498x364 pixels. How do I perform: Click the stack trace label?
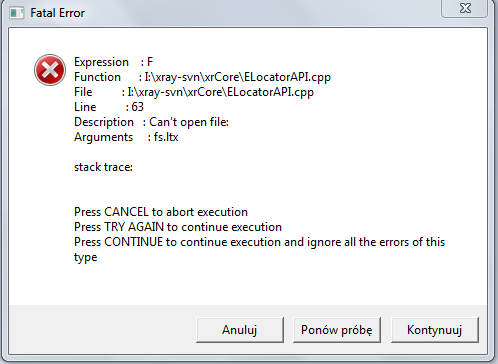point(103,167)
